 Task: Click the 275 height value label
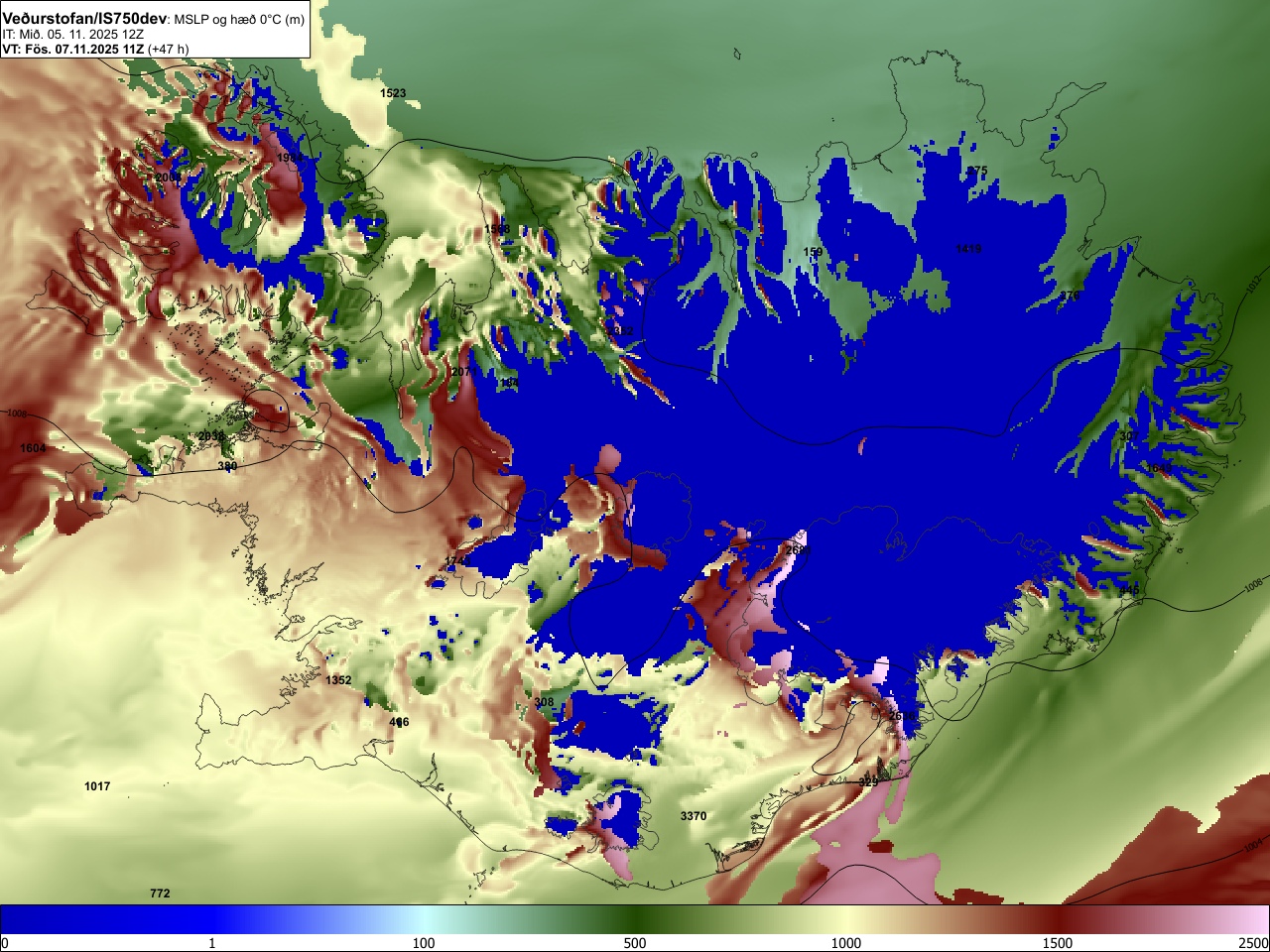pyautogui.click(x=977, y=171)
